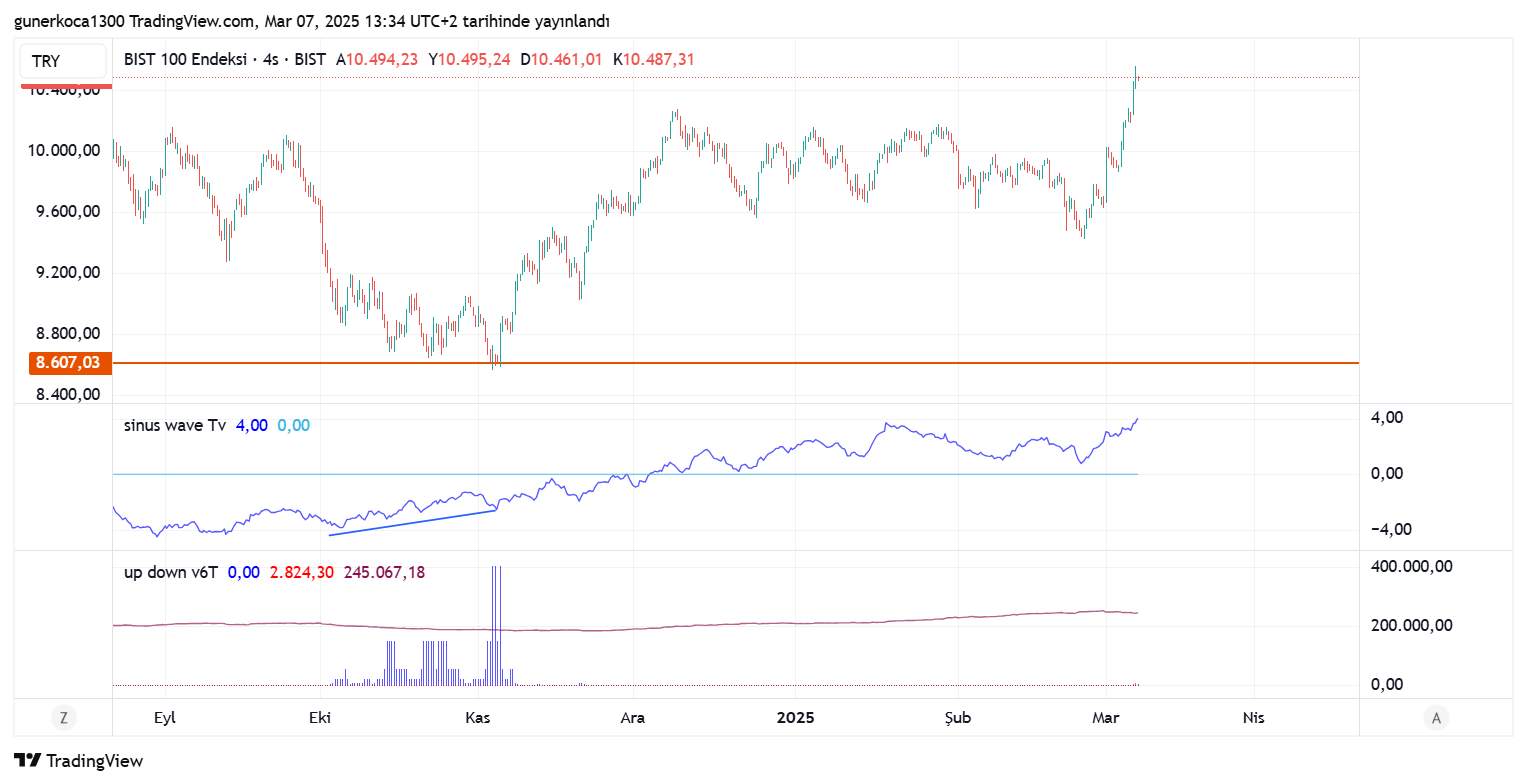Click the Z timezone button
1527x784 pixels.
pos(64,717)
